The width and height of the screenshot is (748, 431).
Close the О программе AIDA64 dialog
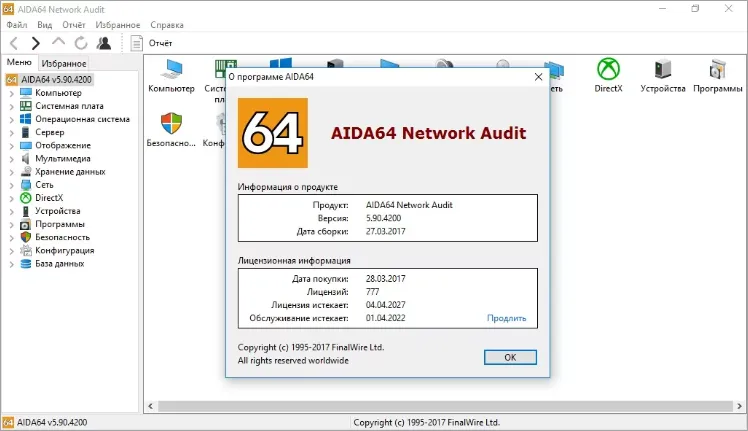tap(539, 77)
